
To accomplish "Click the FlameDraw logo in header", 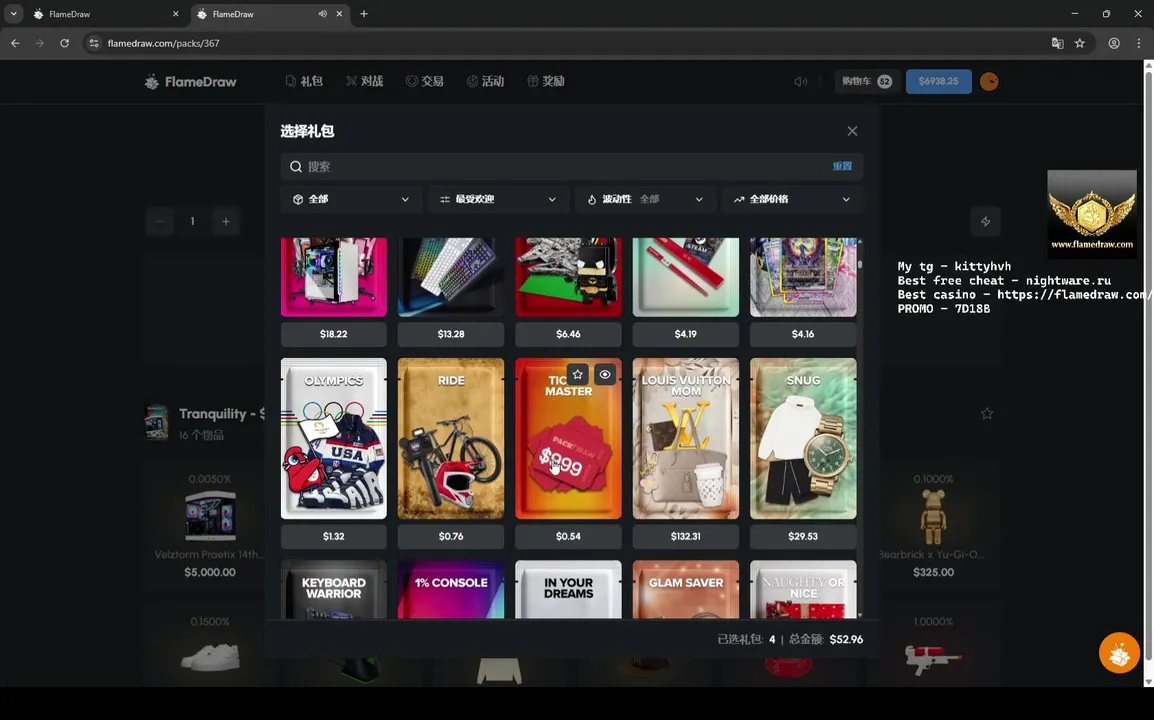I will (x=191, y=82).
